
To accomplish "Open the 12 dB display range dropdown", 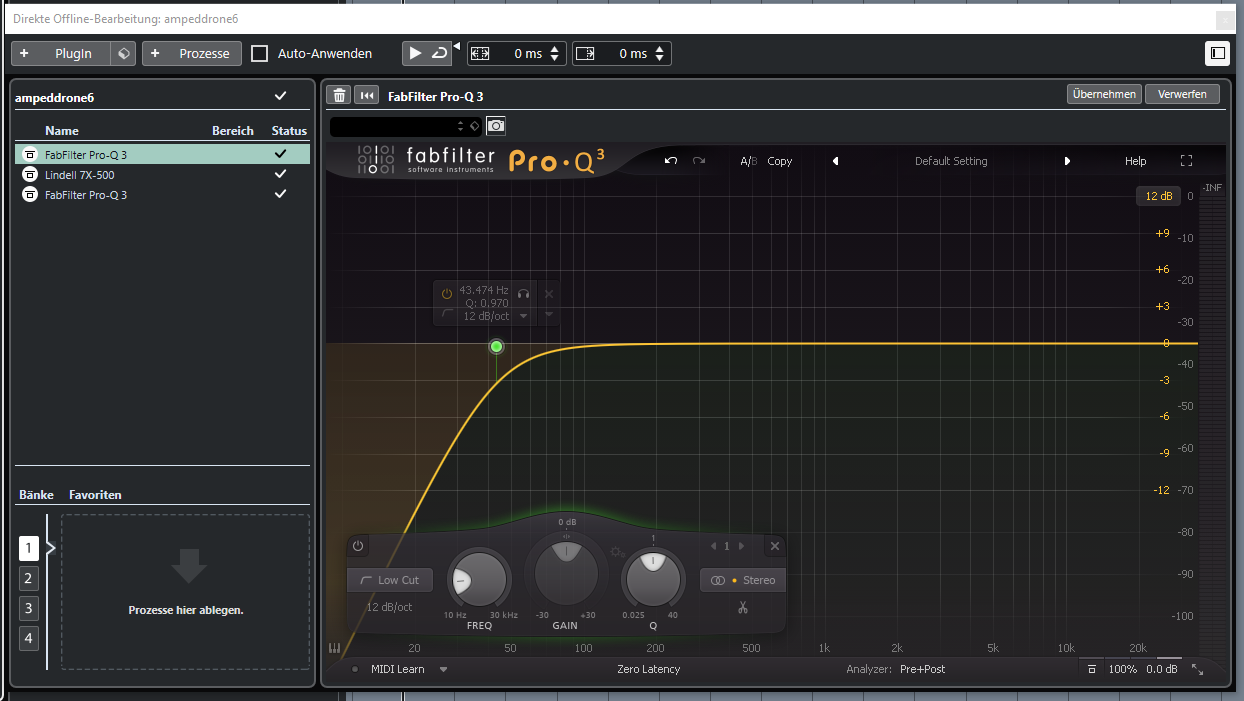I will pyautogui.click(x=1159, y=196).
